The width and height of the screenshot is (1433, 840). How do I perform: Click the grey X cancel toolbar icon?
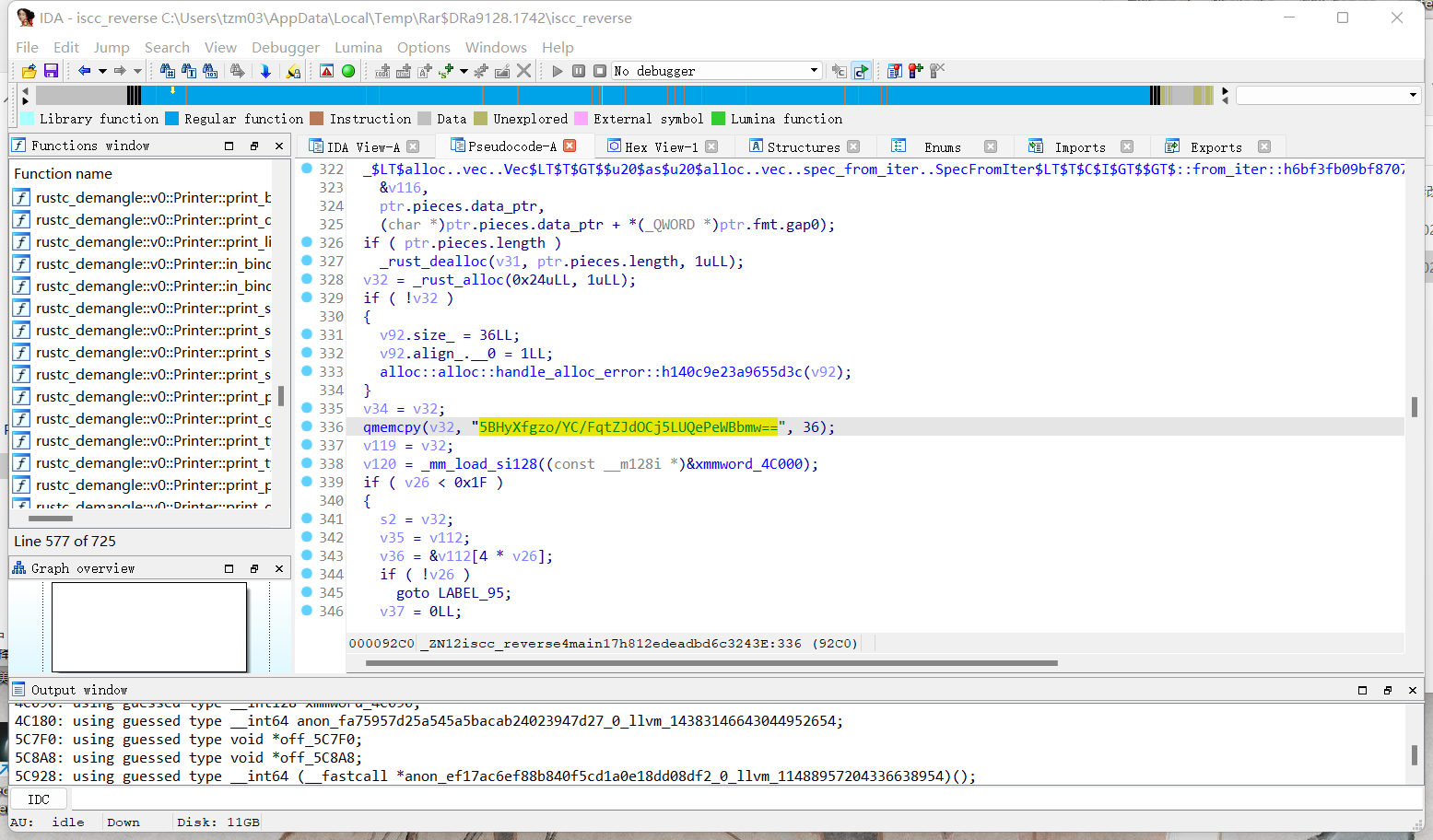(523, 71)
